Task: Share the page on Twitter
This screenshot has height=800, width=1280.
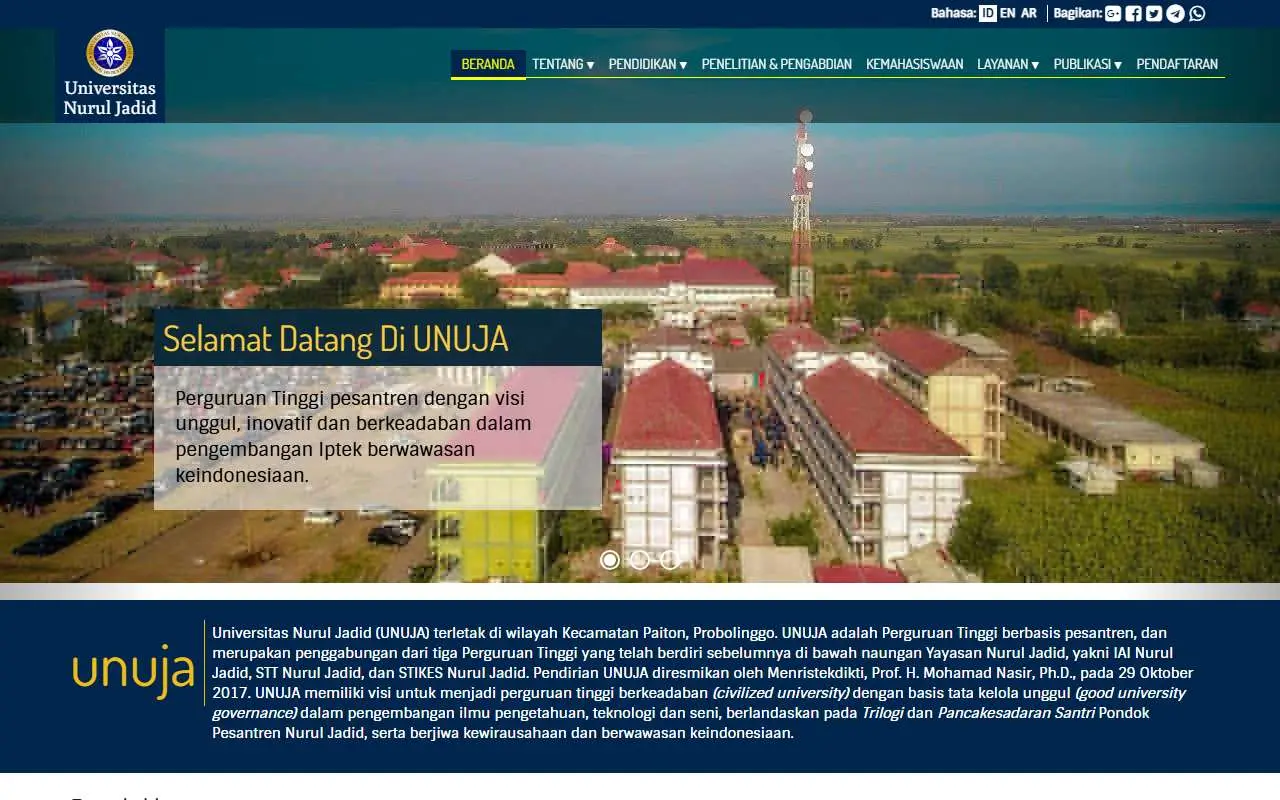Action: [1154, 13]
